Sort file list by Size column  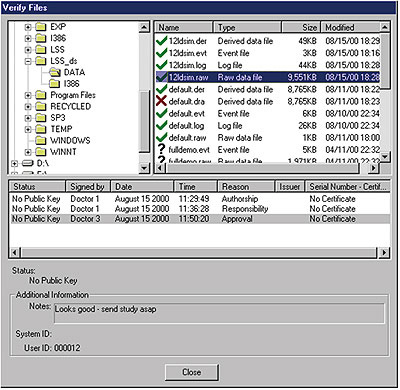click(301, 27)
